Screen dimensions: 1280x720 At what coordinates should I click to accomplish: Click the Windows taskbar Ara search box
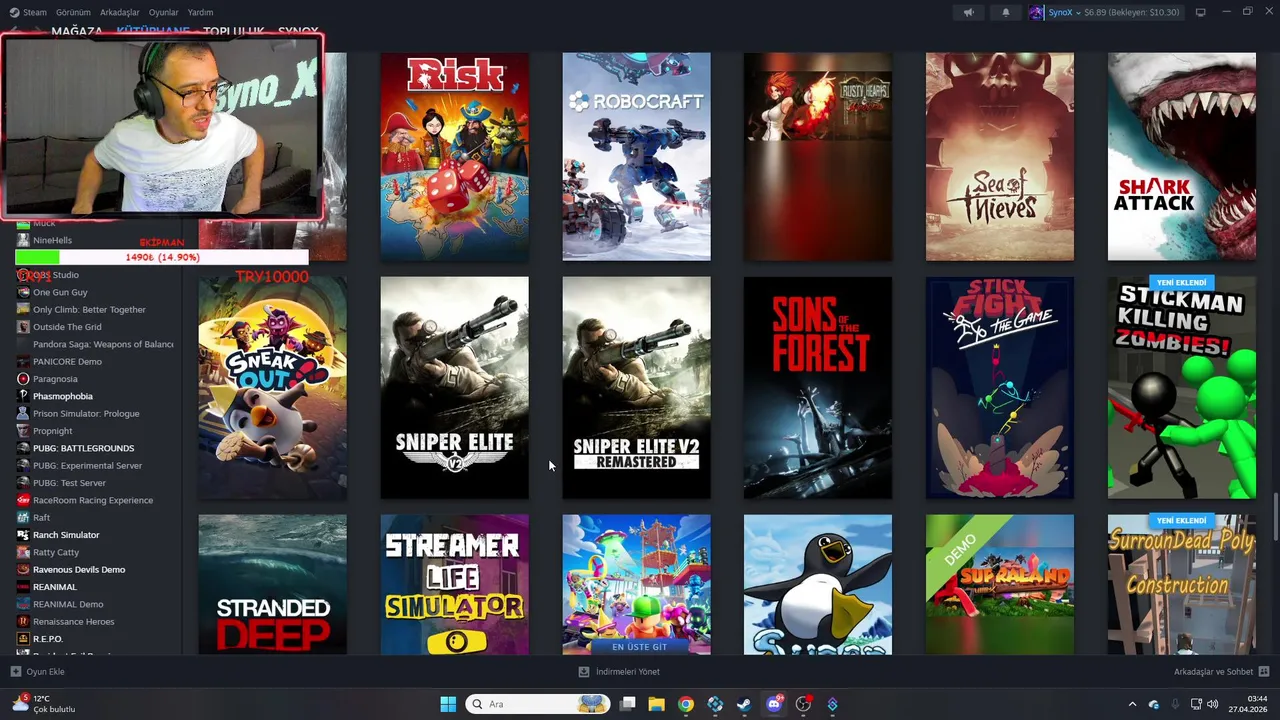coord(539,704)
